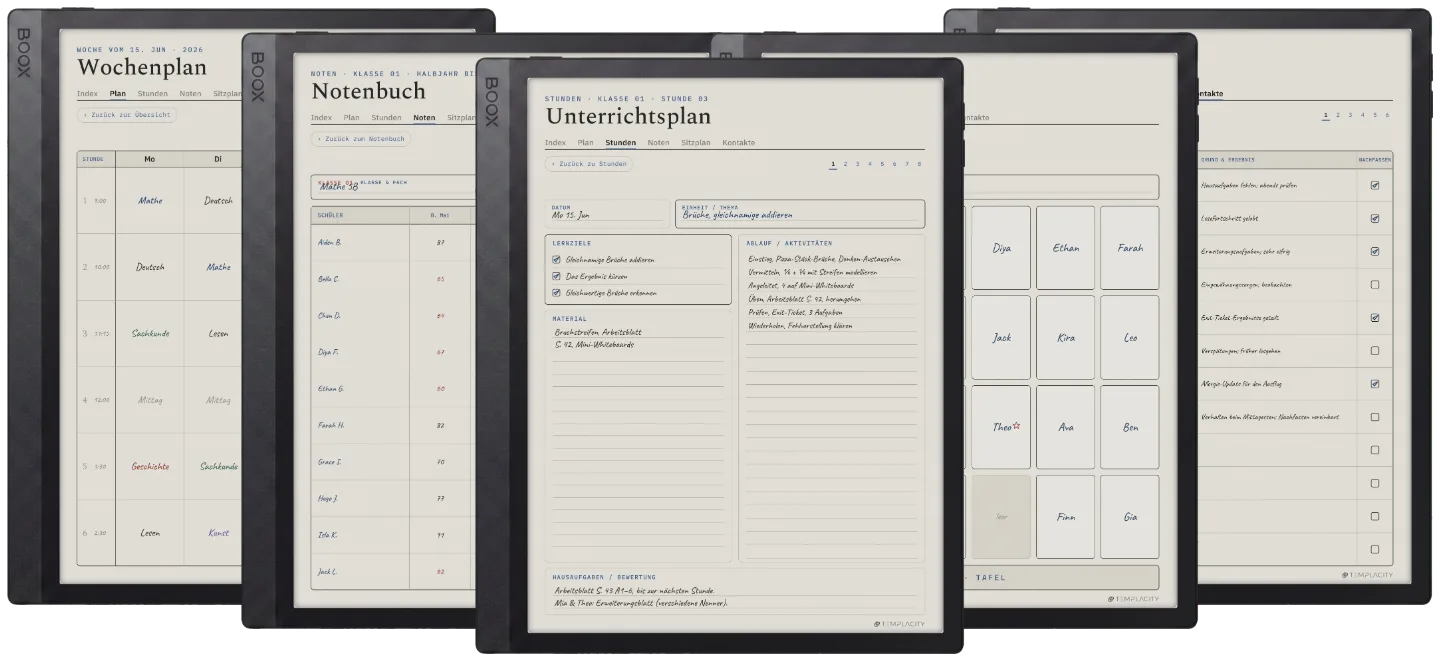Click 'Geschichte' cell in Wochenplan
Image resolution: width=1440 pixels, height=661 pixels.
(x=150, y=466)
